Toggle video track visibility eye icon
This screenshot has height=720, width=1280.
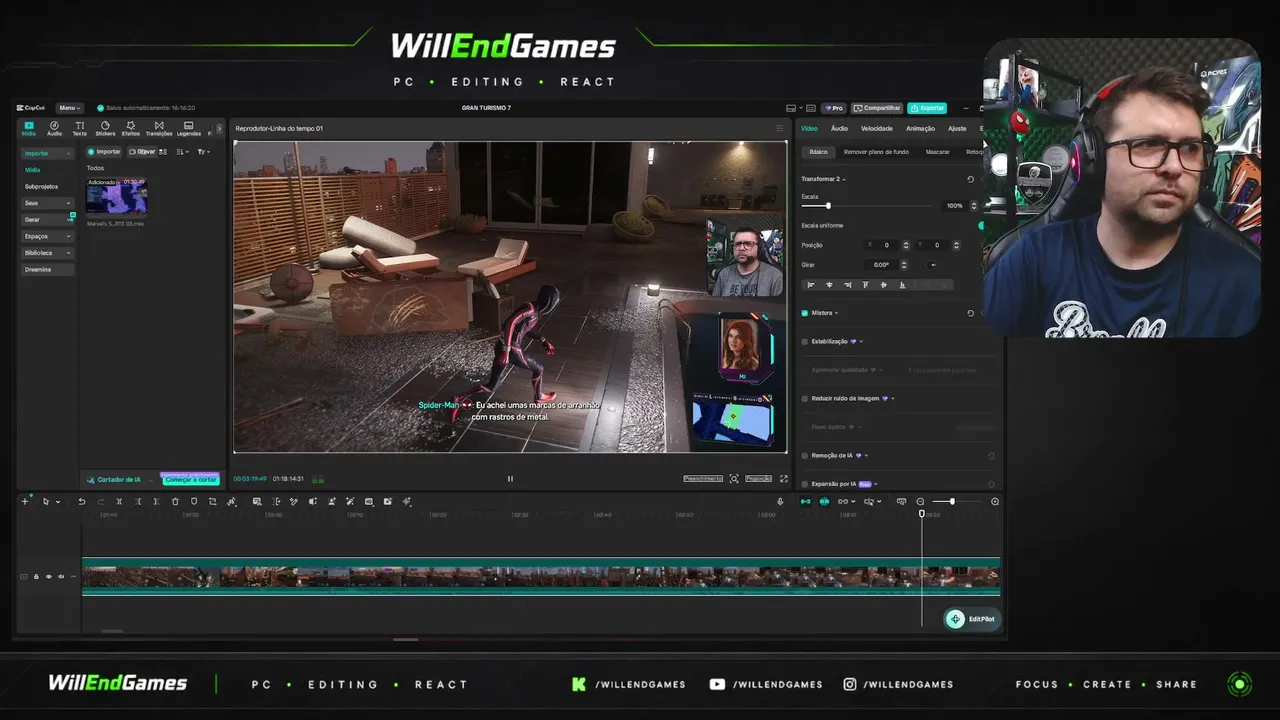pos(48,577)
